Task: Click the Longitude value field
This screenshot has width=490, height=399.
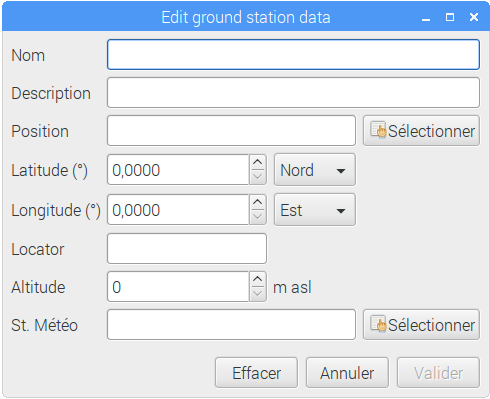Action: (178, 210)
